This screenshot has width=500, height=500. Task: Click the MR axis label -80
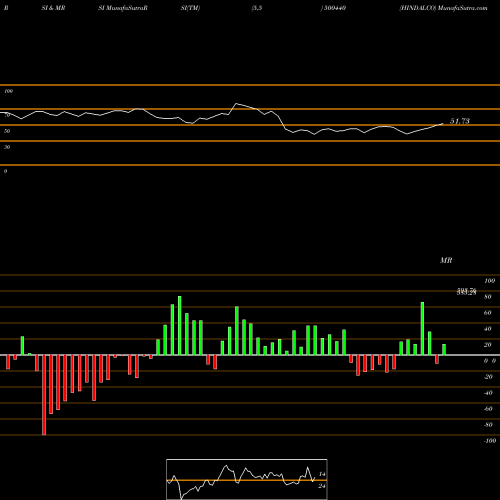pos(488,425)
